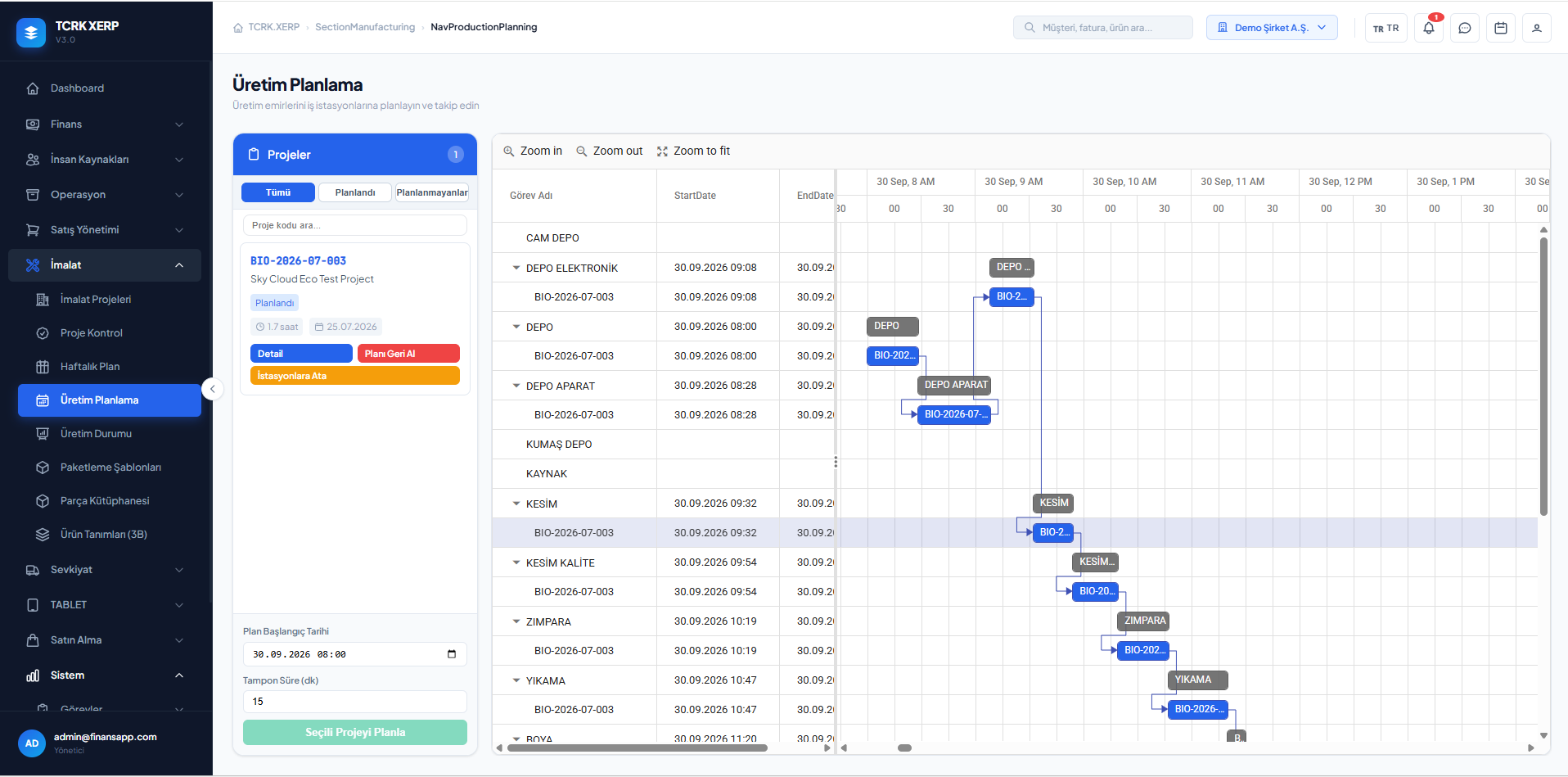The height and width of the screenshot is (777, 1568).
Task: Open the date picker calendar icon
Action: click(452, 654)
